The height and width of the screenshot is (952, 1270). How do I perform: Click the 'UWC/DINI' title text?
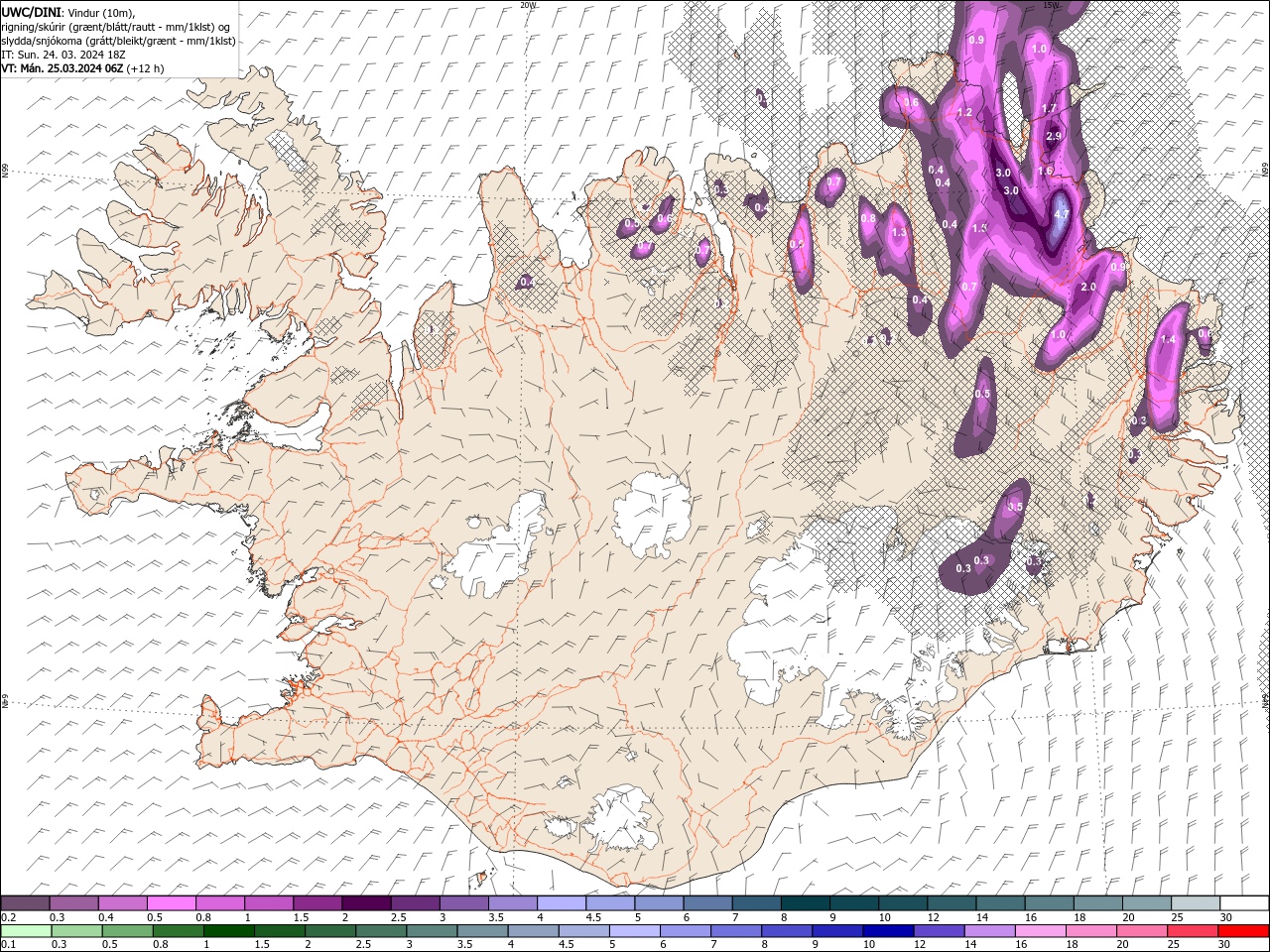pos(29,11)
